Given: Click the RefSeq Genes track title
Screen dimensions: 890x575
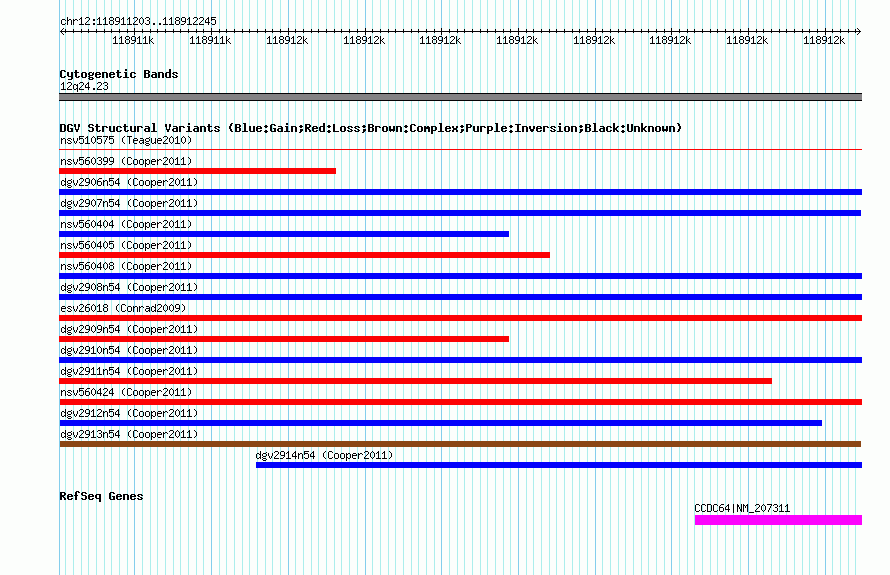Looking at the screenshot, I should click(x=101, y=496).
